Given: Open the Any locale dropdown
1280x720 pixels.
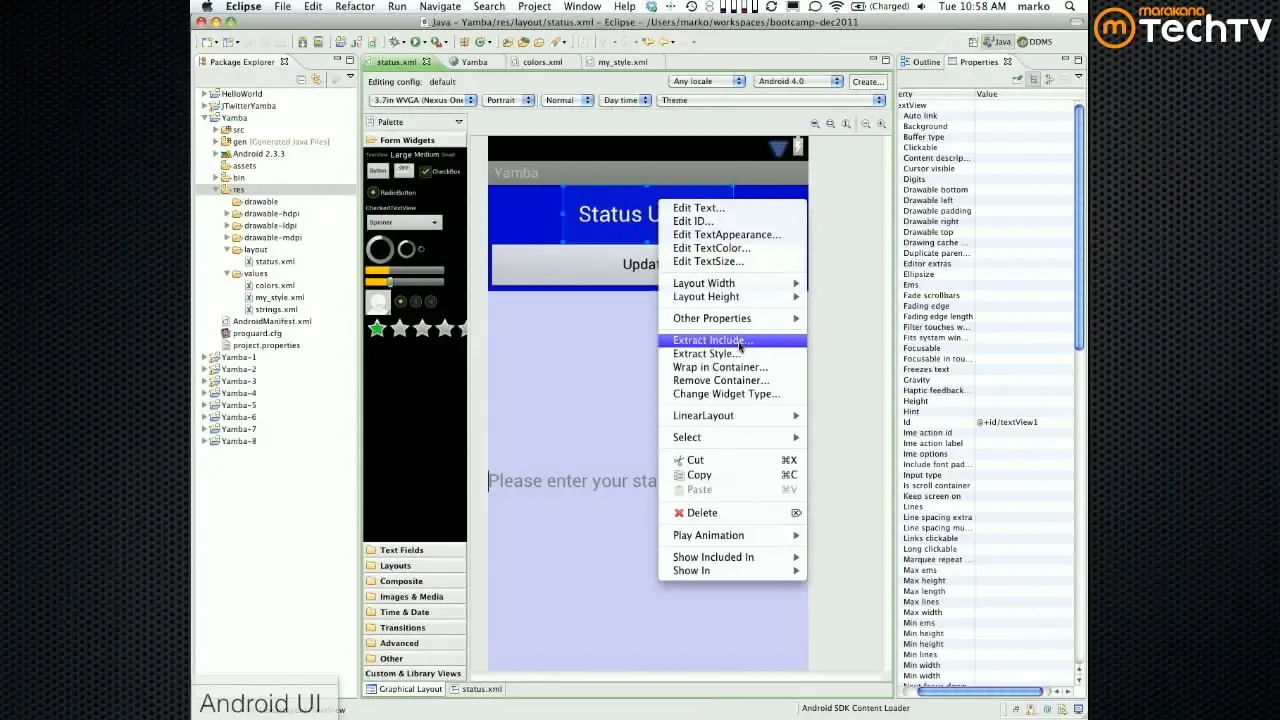Looking at the screenshot, I should [708, 81].
